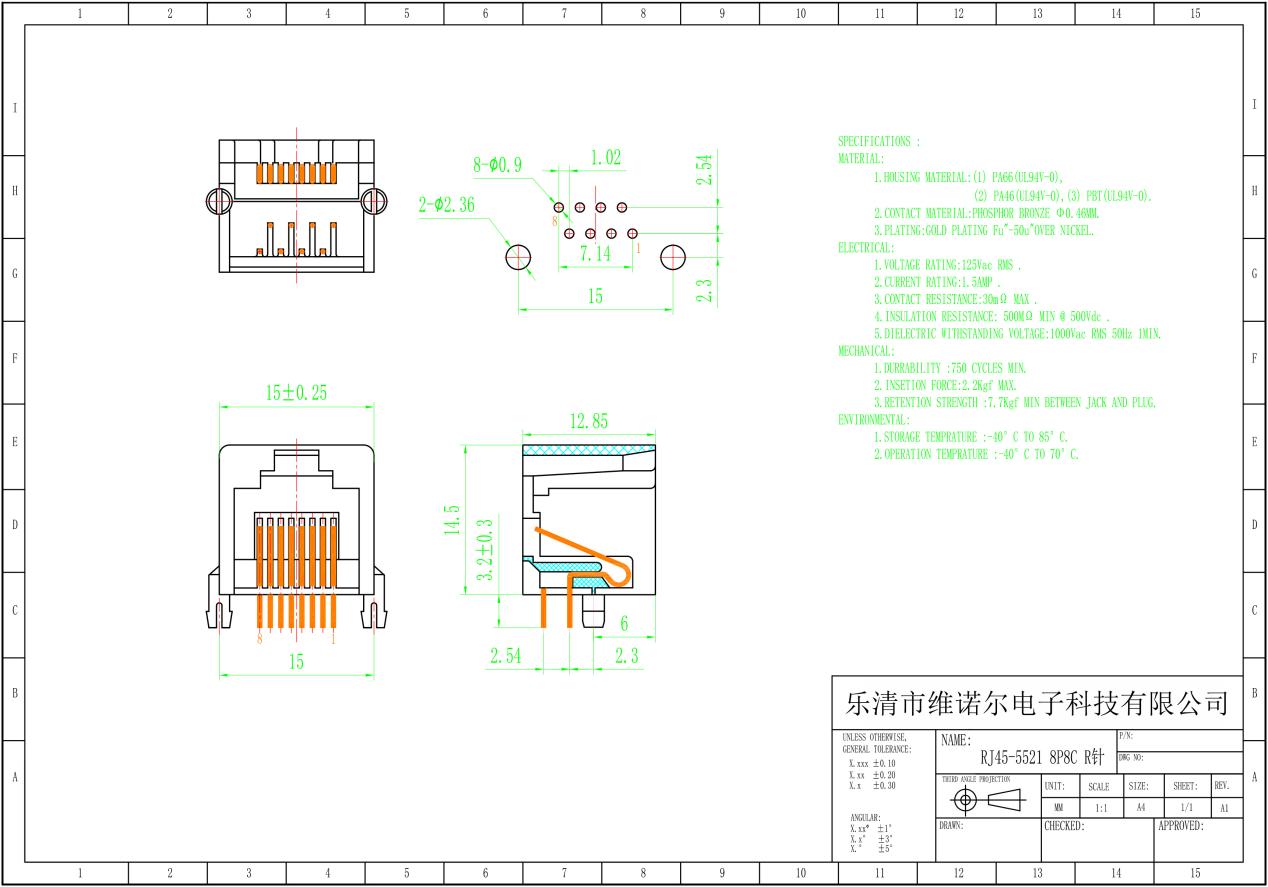This screenshot has height=887, width=1268.
Task: Select the 6 dimension on side view
Action: (624, 623)
